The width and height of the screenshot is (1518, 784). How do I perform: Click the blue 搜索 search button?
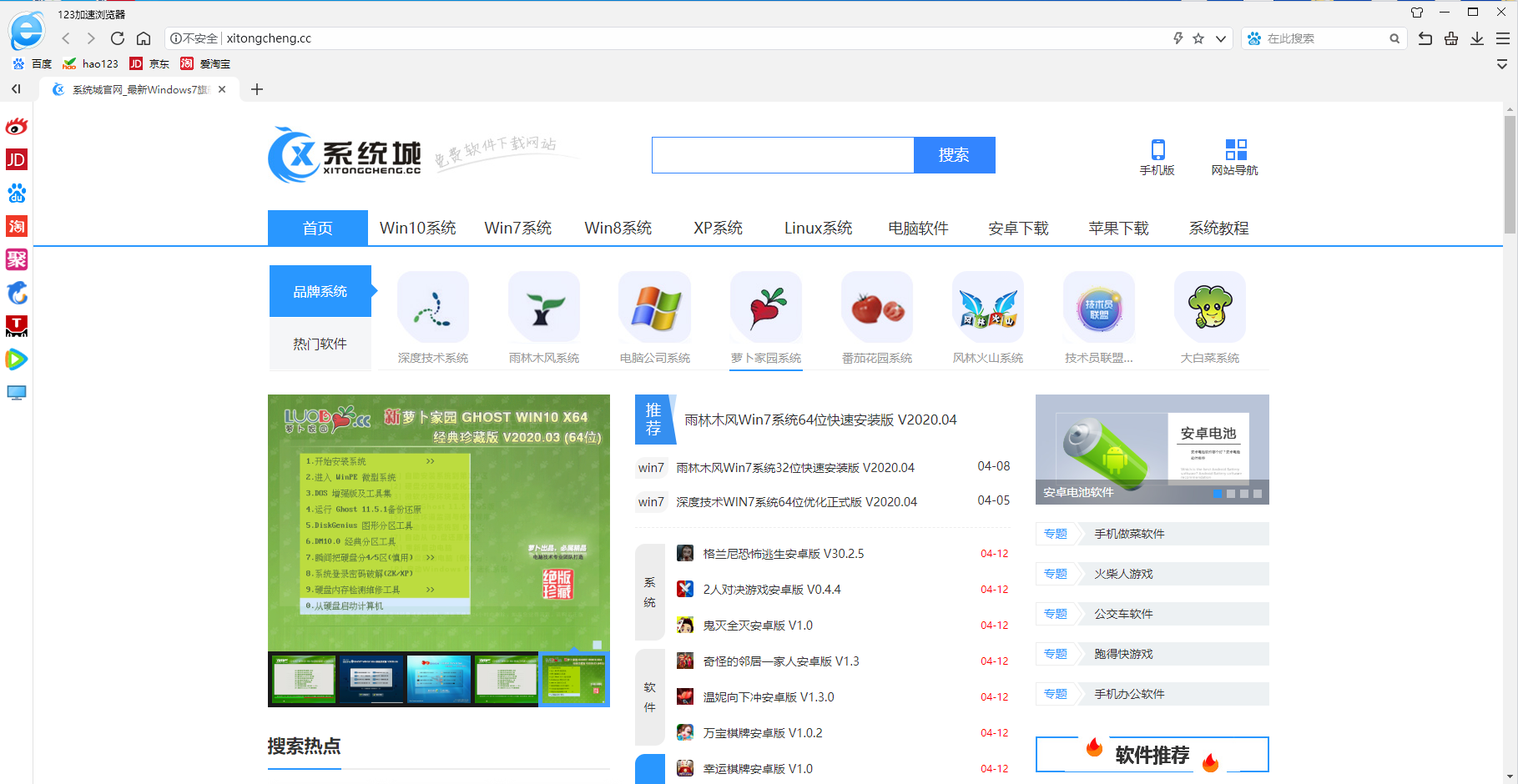955,155
